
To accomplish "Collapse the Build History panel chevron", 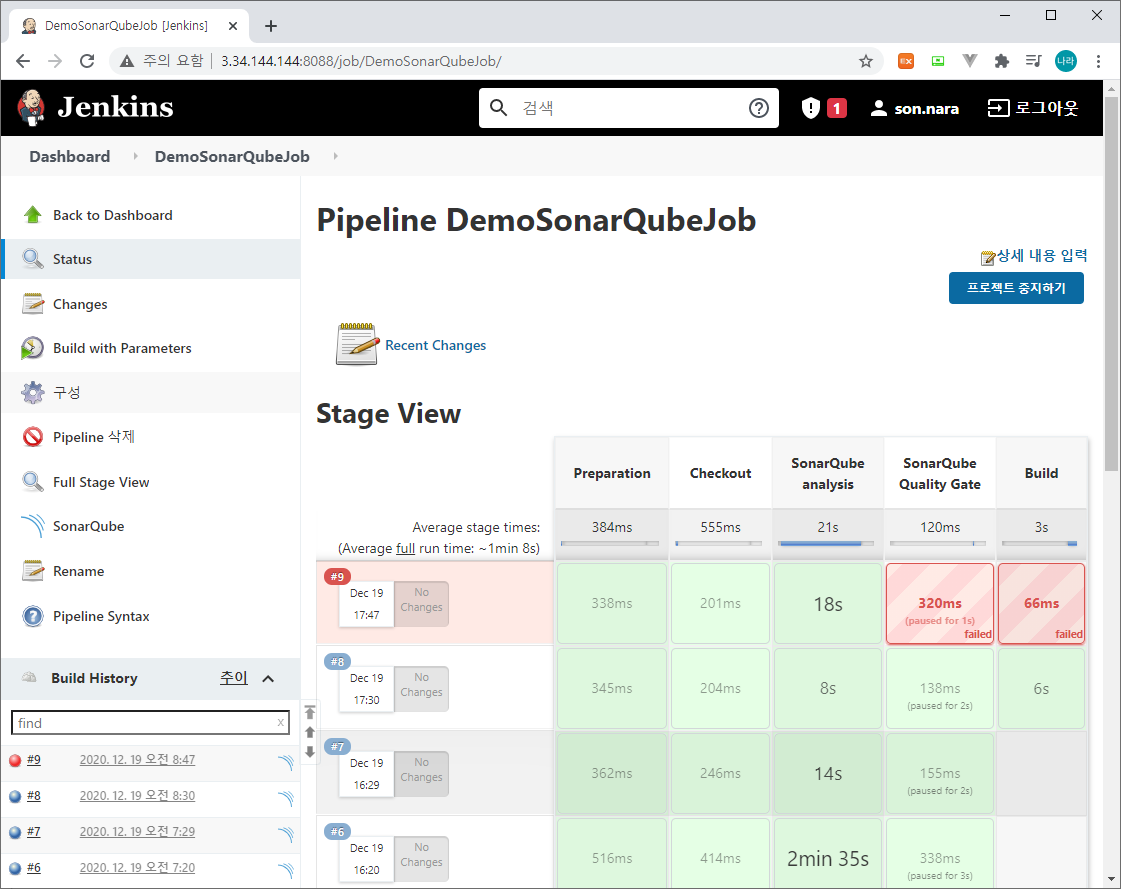I will click(268, 678).
